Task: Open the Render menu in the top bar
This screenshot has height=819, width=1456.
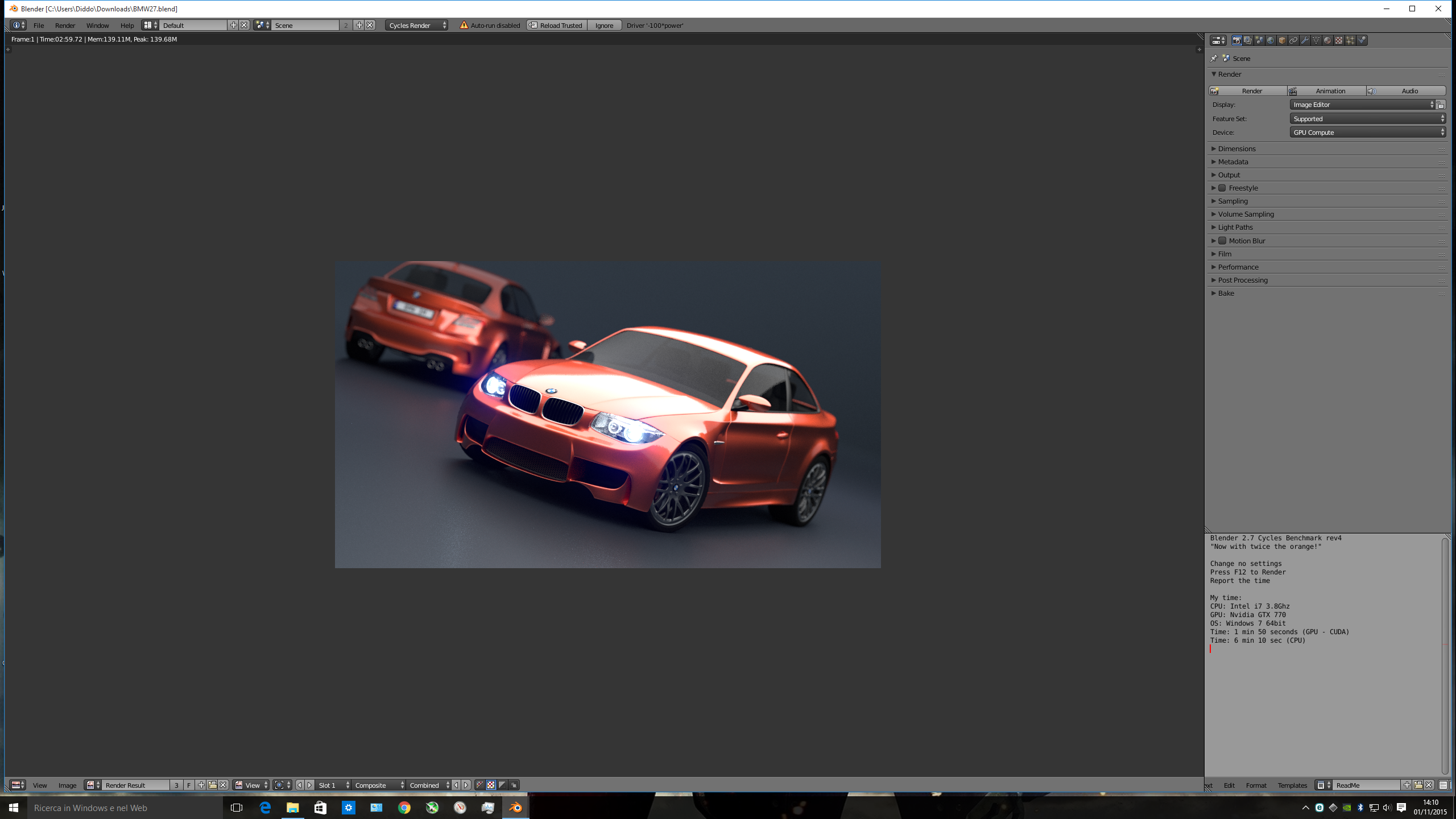Action: pos(65,26)
